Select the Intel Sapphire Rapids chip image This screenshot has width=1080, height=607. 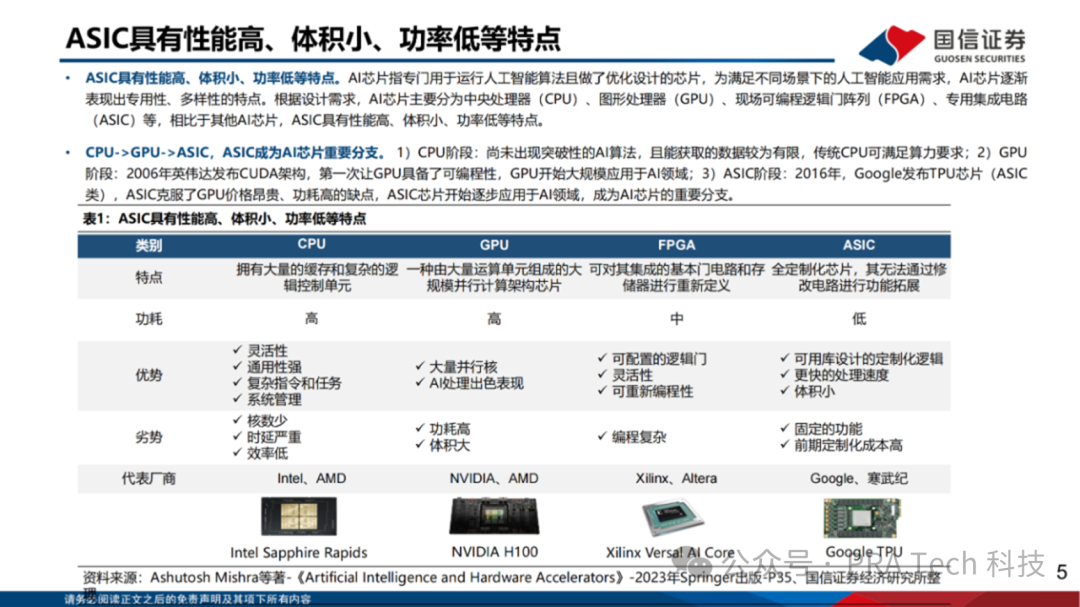pos(299,516)
